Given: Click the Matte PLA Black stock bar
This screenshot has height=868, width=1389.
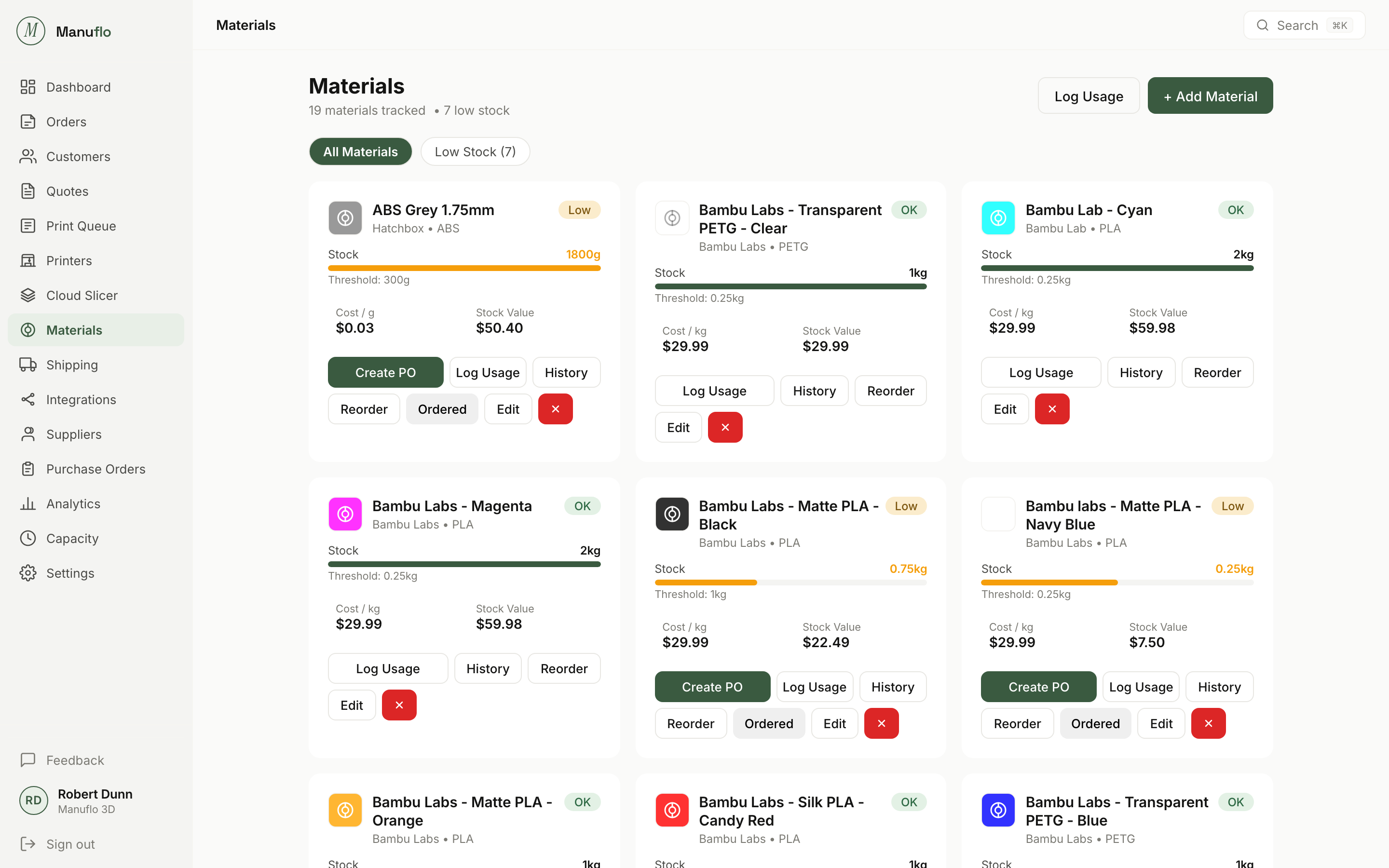Looking at the screenshot, I should pyautogui.click(x=790, y=583).
